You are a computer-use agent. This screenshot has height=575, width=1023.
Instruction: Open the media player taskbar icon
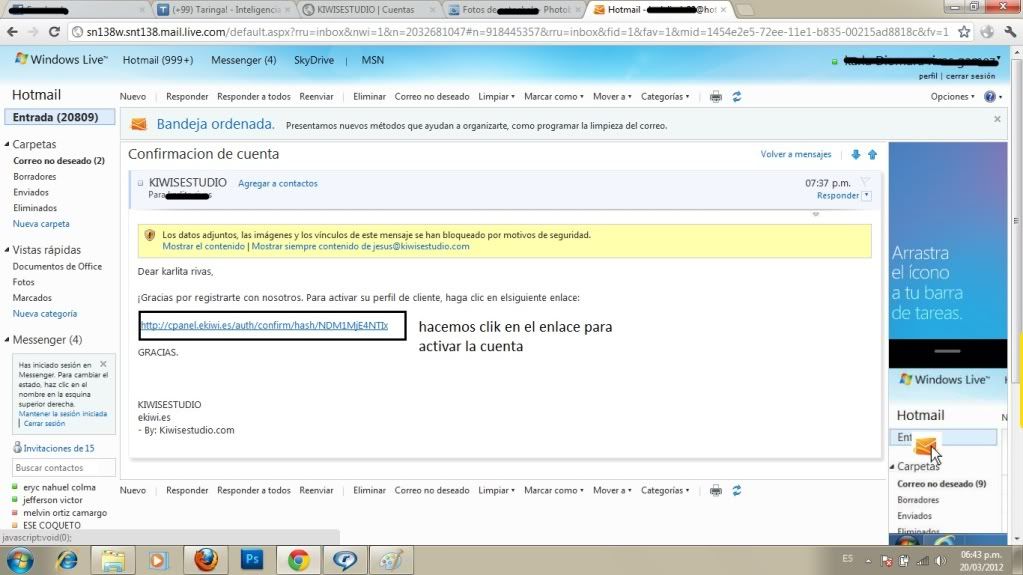click(159, 561)
